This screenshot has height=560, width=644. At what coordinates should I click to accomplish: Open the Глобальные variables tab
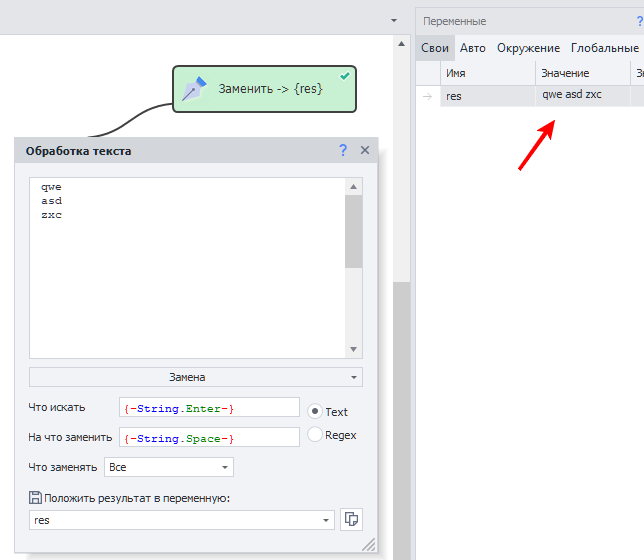(604, 47)
